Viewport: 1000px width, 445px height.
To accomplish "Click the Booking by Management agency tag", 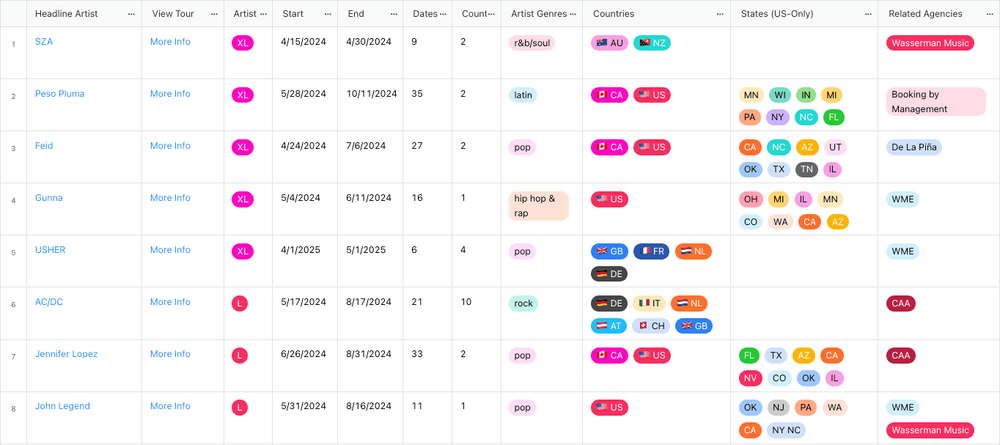I will [x=936, y=101].
